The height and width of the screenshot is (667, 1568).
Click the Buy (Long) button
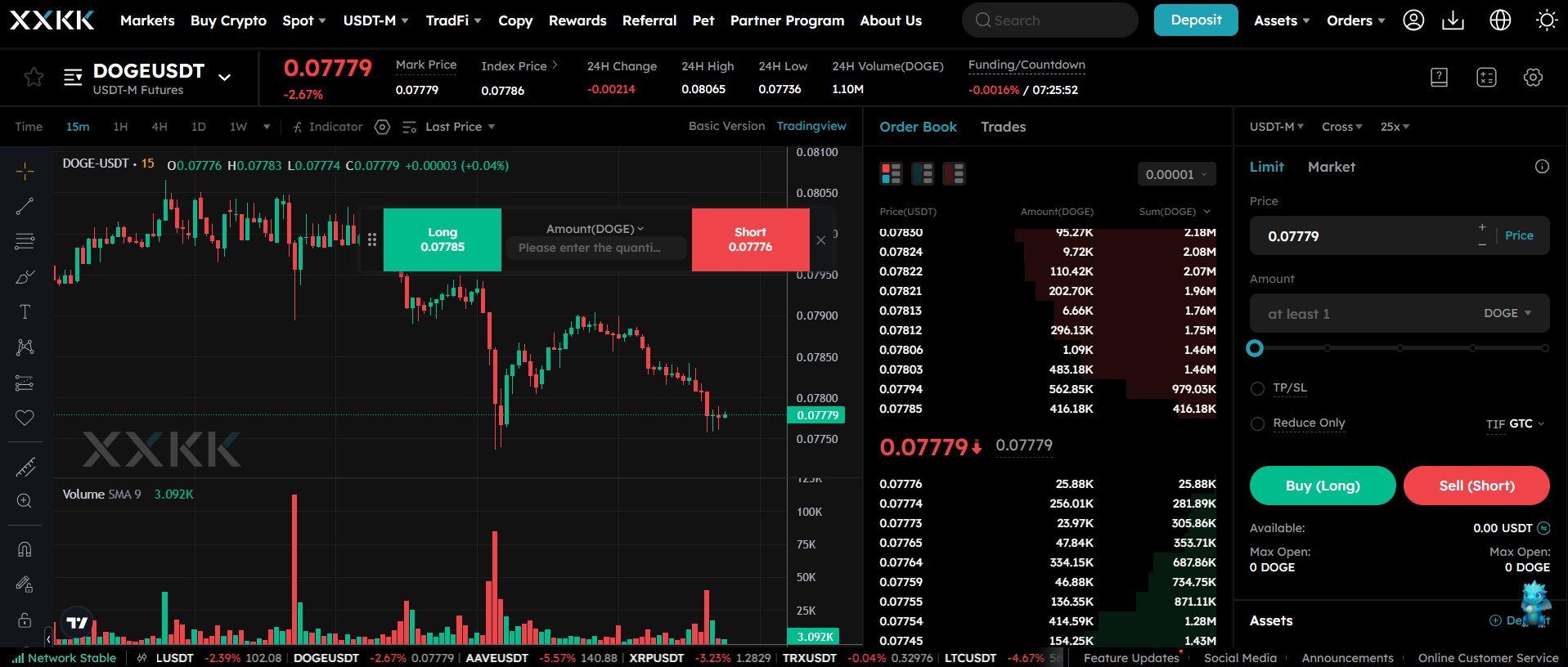(x=1323, y=486)
